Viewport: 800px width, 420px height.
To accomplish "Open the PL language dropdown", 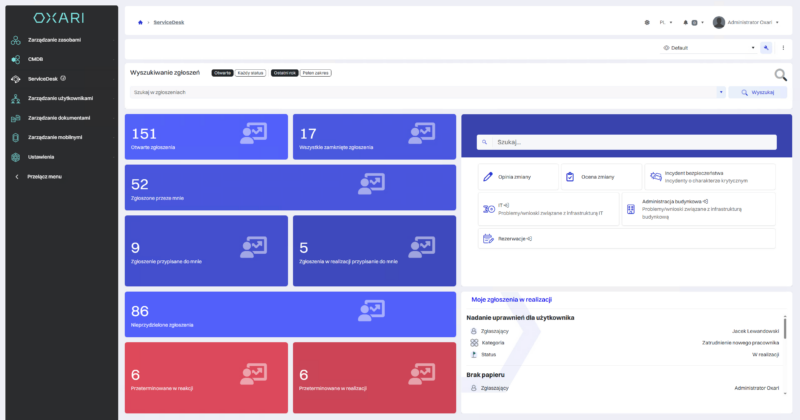I will click(663, 21).
